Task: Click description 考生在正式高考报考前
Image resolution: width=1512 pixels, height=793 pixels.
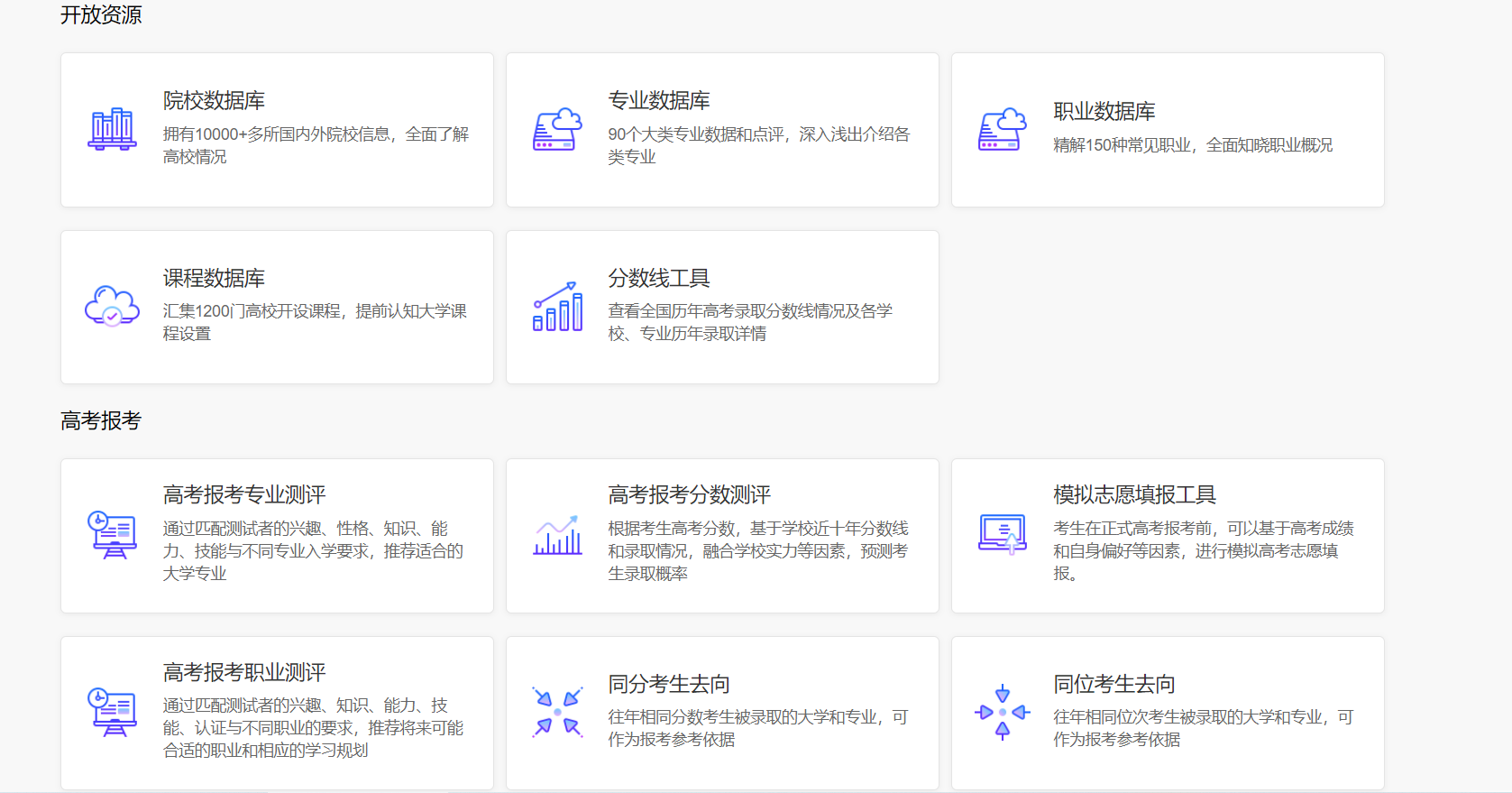Action: tap(1204, 550)
